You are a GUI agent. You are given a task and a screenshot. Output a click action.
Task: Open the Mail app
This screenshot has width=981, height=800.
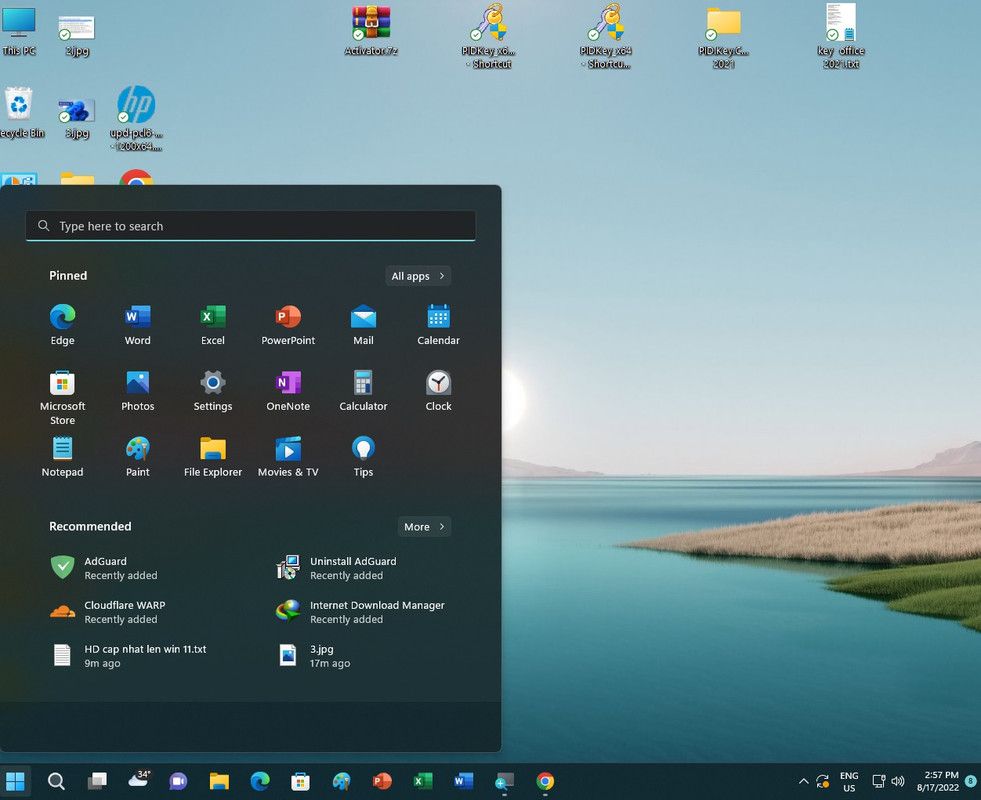(363, 325)
